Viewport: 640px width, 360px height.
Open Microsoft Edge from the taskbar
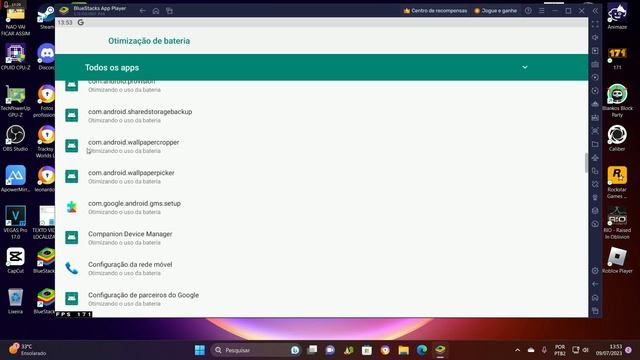click(422, 350)
